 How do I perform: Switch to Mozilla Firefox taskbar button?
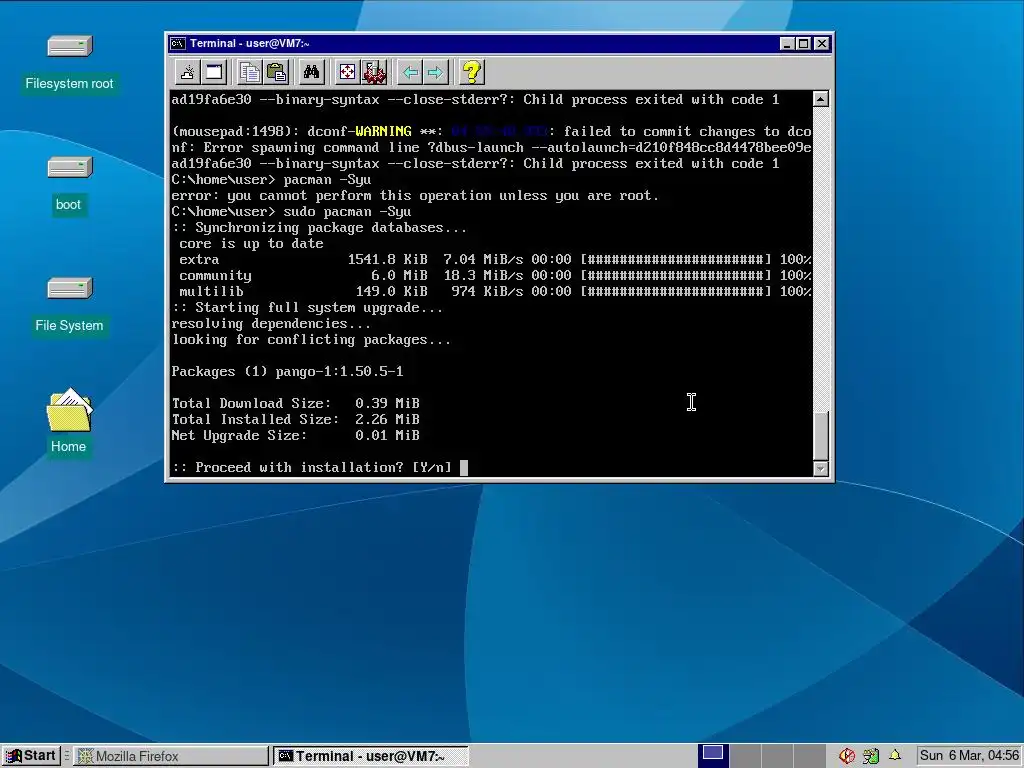(171, 756)
